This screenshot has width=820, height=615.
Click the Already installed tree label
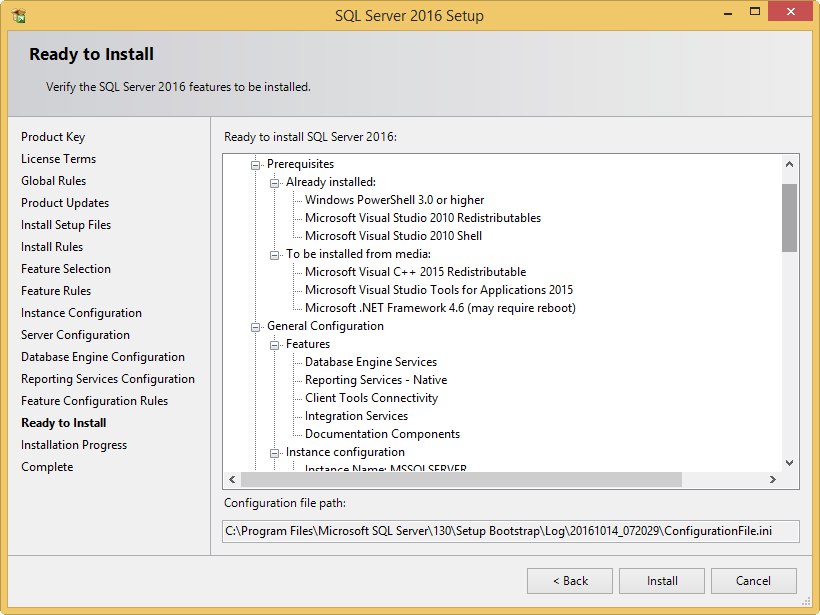pos(331,182)
